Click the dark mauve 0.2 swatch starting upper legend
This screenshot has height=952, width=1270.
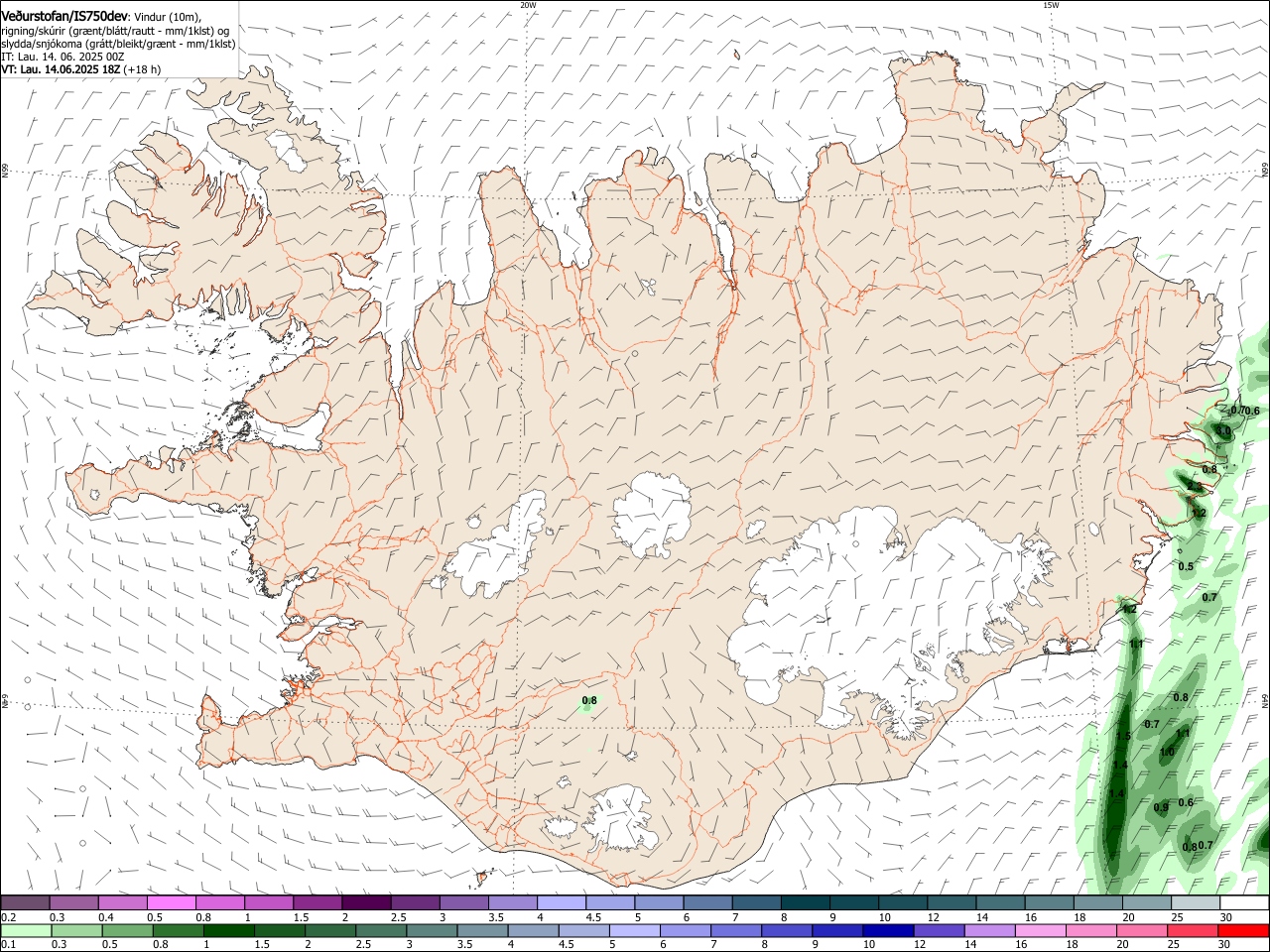click(x=25, y=903)
